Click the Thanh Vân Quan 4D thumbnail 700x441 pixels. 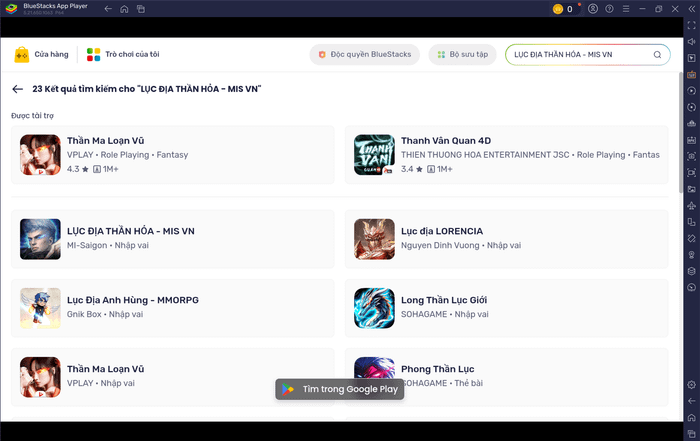tap(374, 155)
